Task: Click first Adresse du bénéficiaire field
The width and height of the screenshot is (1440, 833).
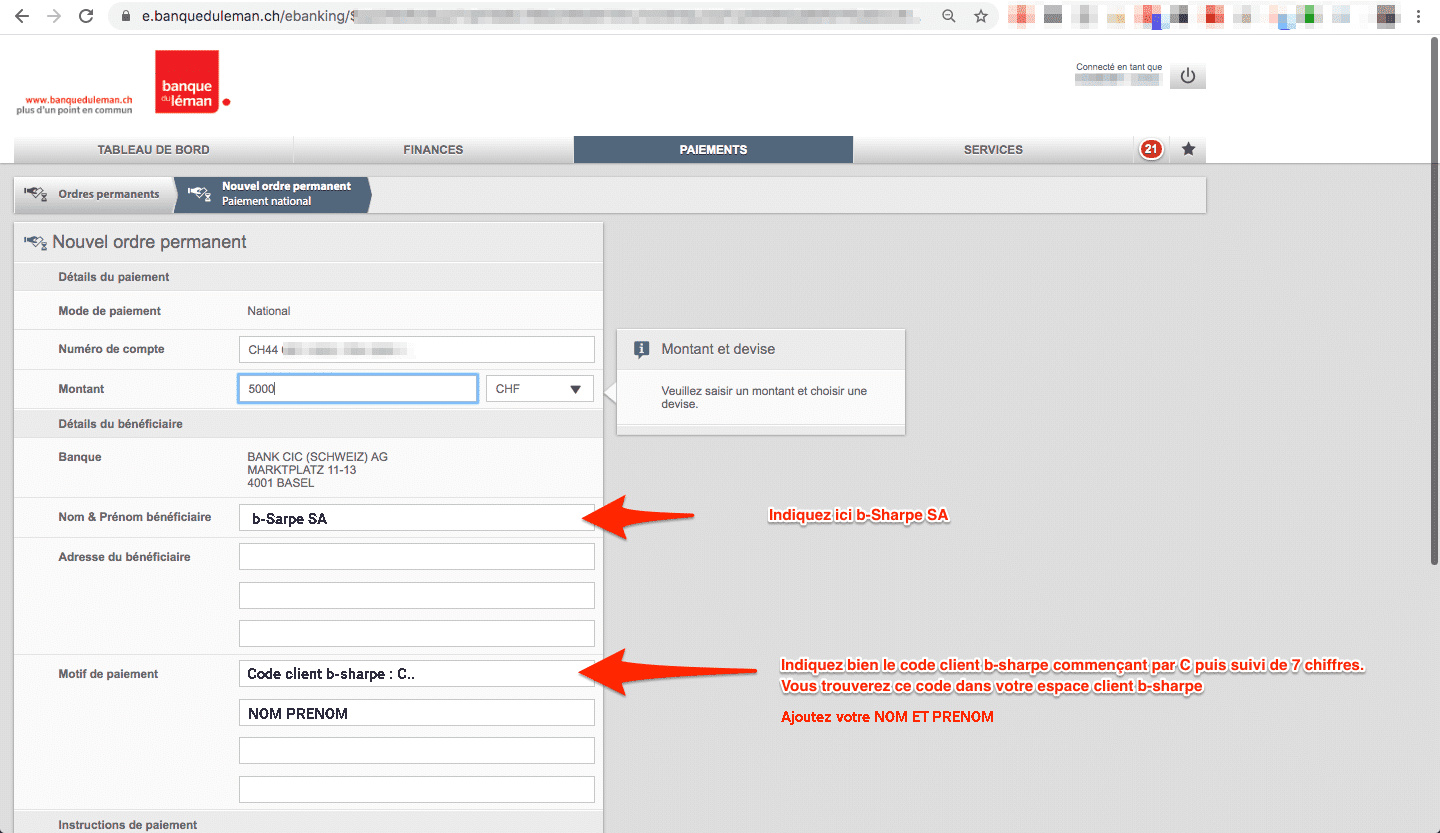Action: [416, 556]
